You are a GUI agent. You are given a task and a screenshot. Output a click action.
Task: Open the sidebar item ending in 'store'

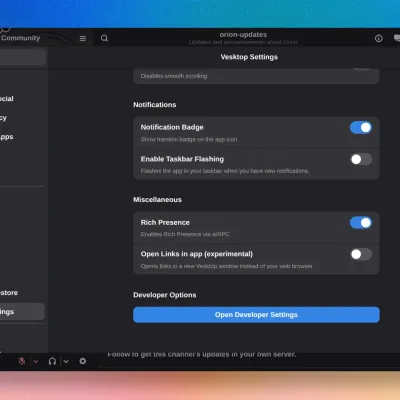(x=9, y=293)
